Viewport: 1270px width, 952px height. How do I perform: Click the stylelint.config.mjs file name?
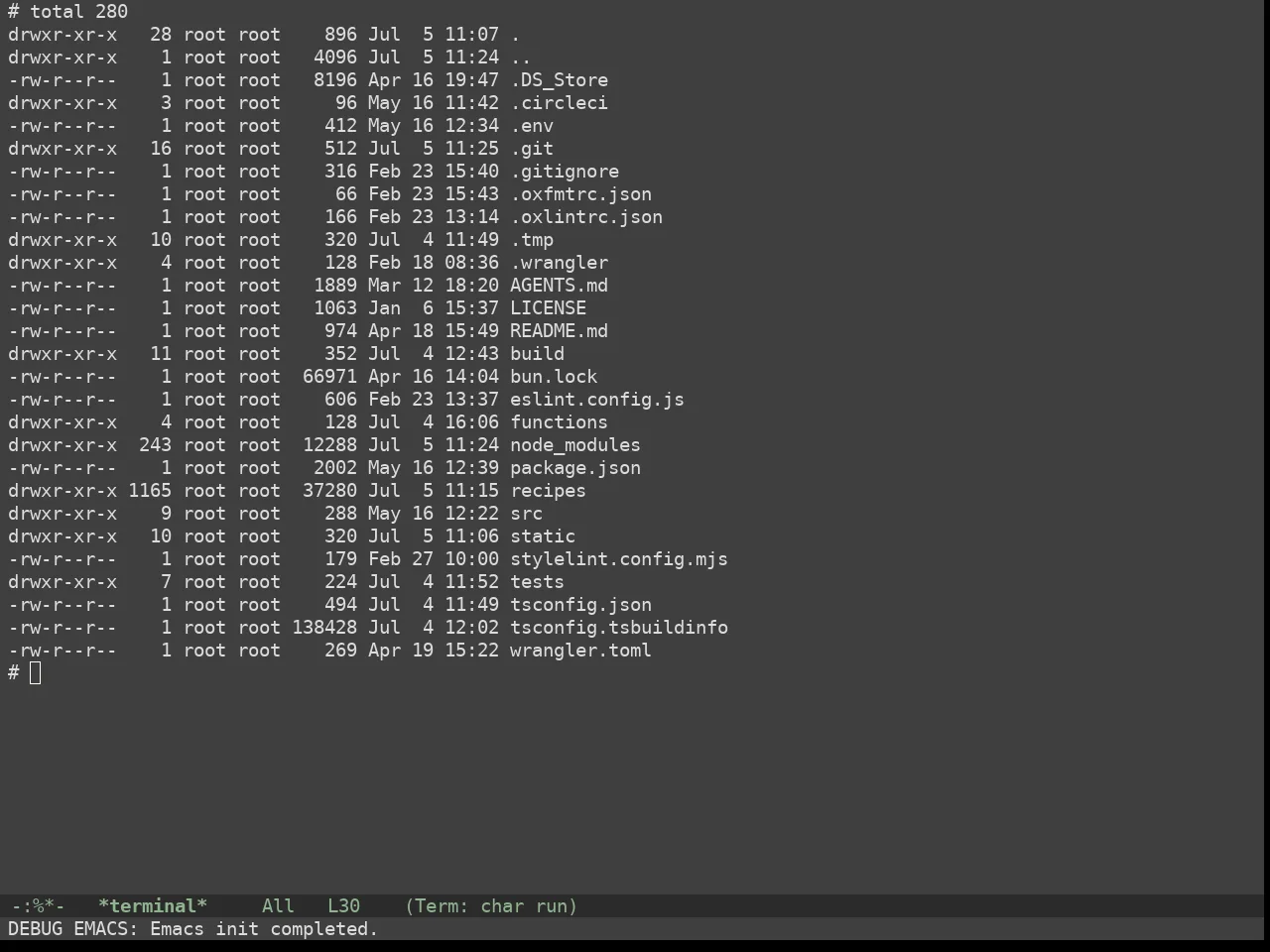coord(619,559)
